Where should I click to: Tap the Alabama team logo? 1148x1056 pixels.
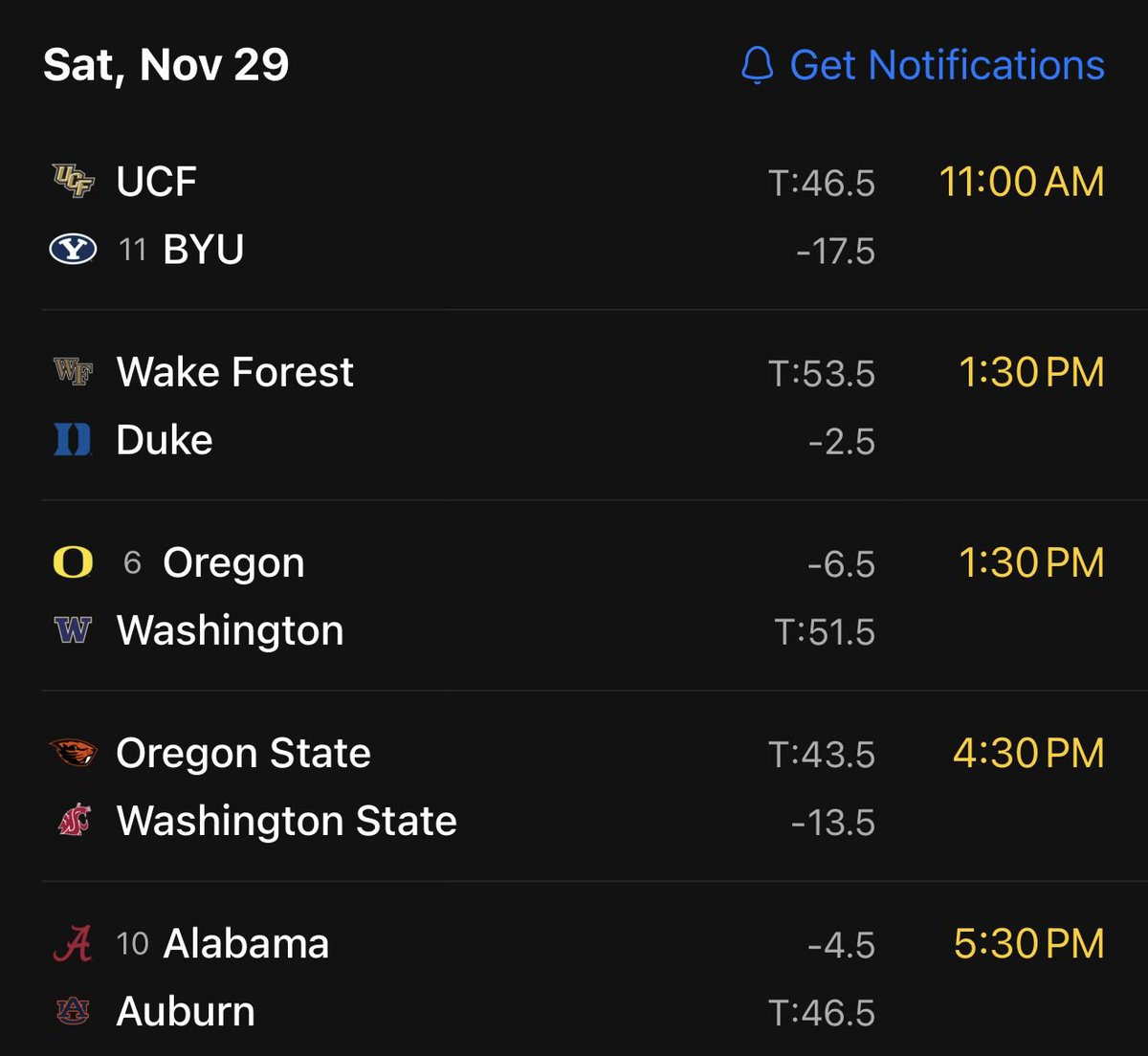tap(73, 944)
